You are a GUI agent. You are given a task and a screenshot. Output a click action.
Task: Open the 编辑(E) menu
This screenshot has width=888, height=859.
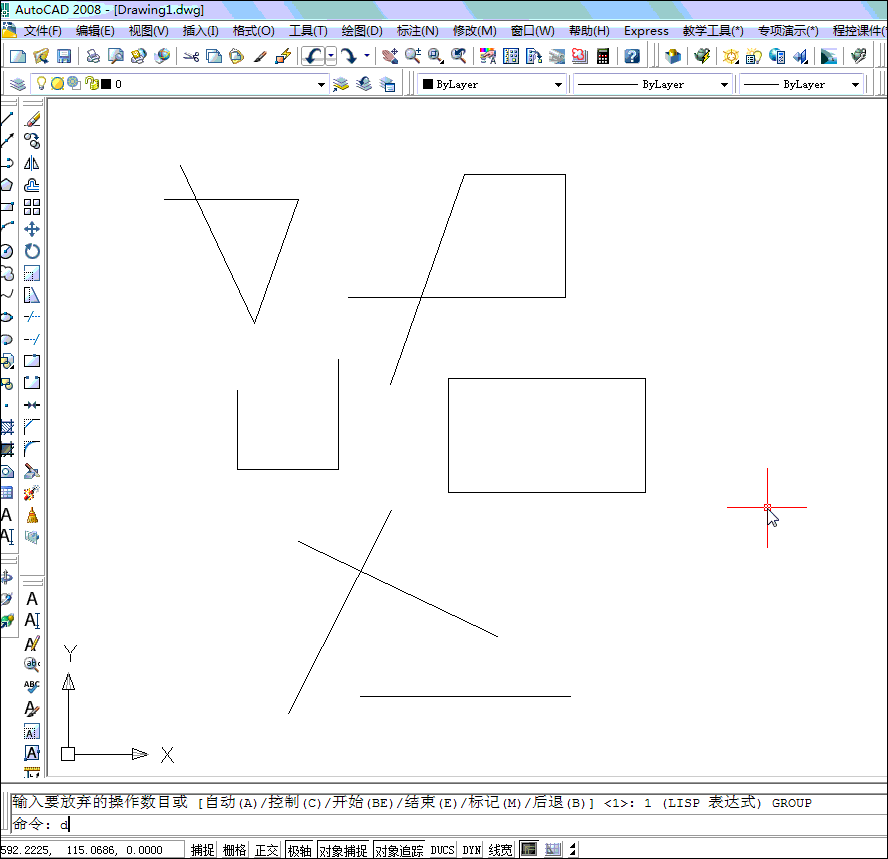[x=95, y=31]
